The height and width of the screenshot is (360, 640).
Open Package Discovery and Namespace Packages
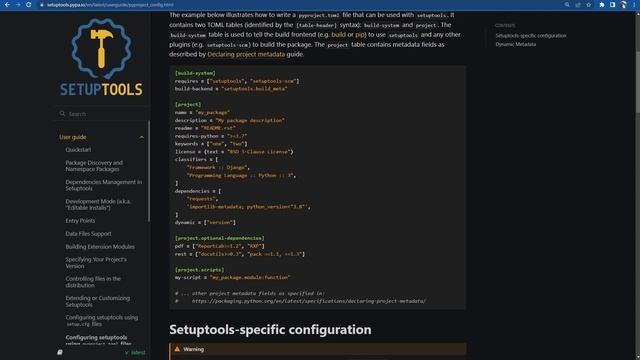point(94,166)
